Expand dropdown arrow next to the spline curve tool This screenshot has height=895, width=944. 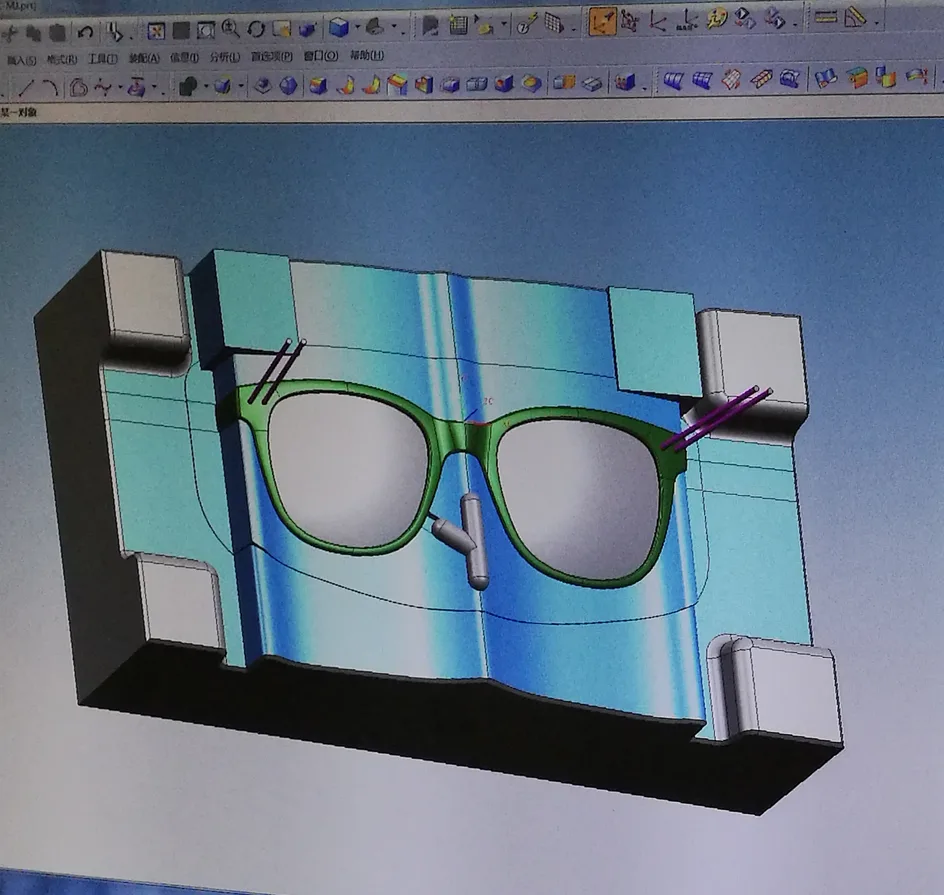tap(120, 88)
